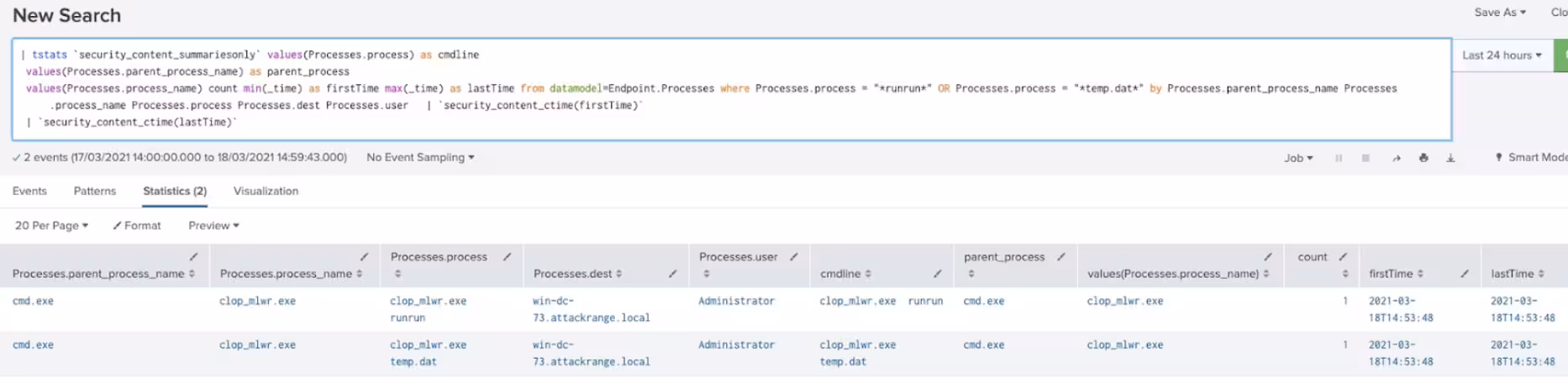Screen dimensions: 1568x383
Task: Open the No Event Sampling dropdown
Action: coord(420,158)
